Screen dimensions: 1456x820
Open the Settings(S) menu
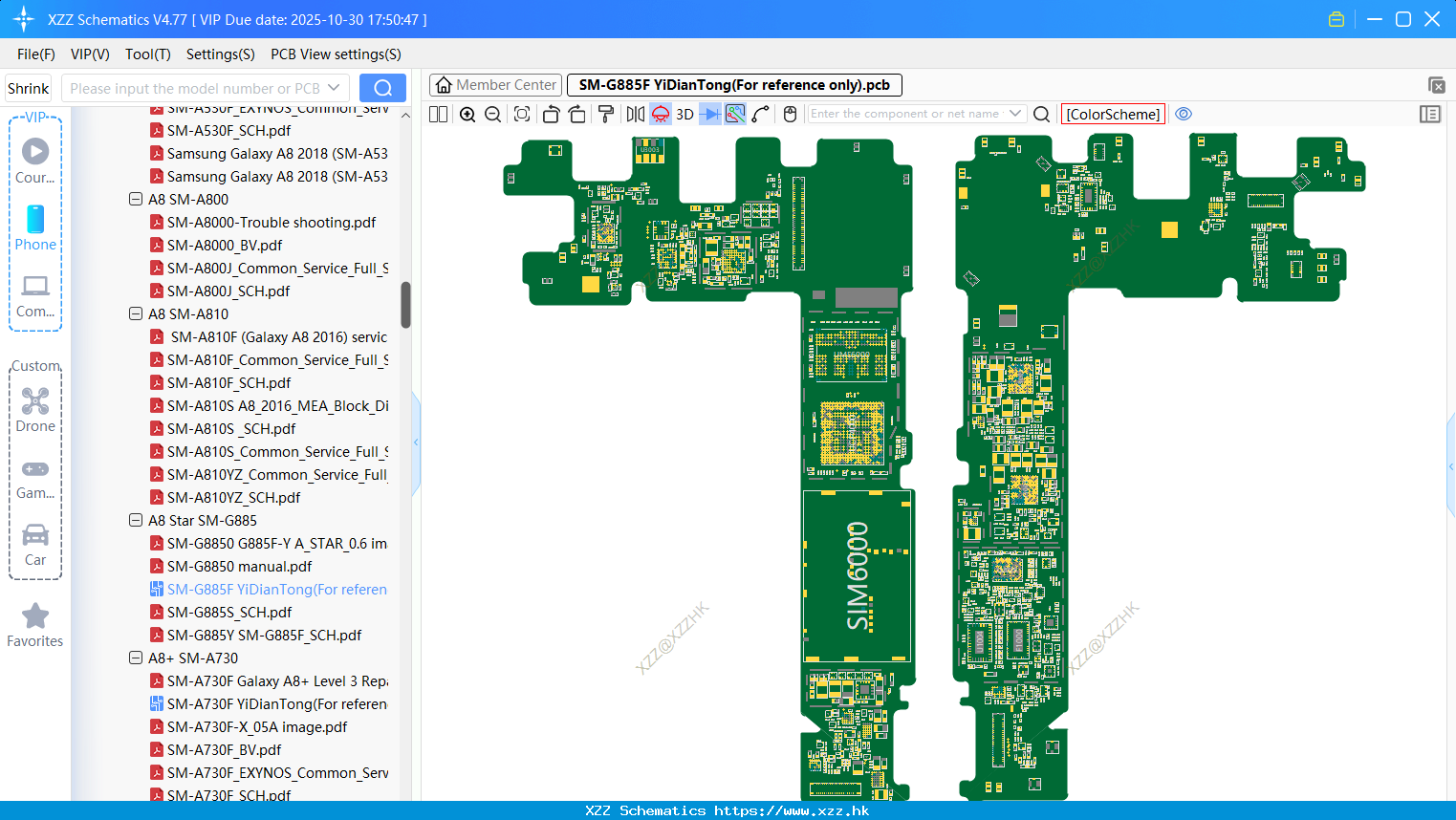pyautogui.click(x=221, y=54)
